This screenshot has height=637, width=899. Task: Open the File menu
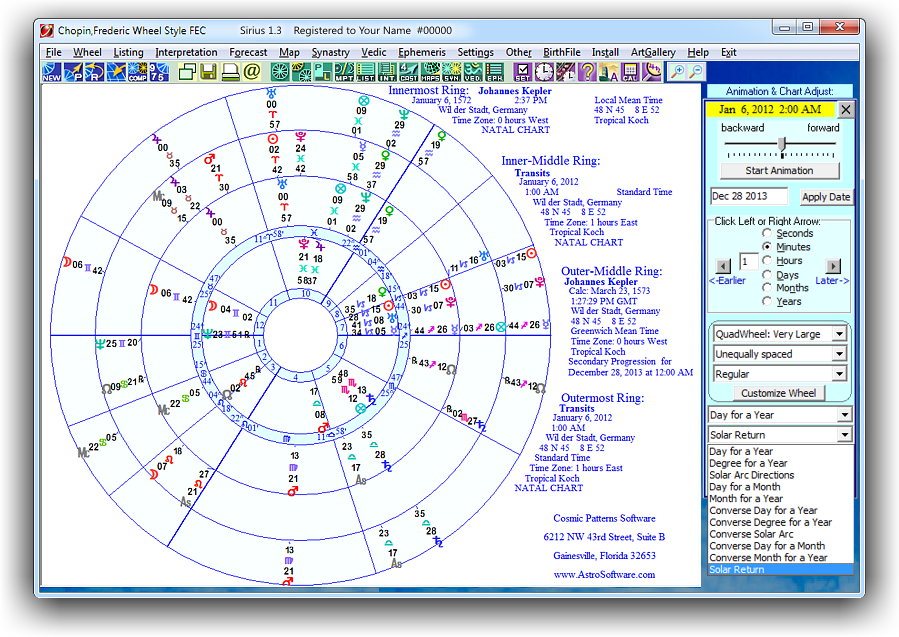point(53,52)
